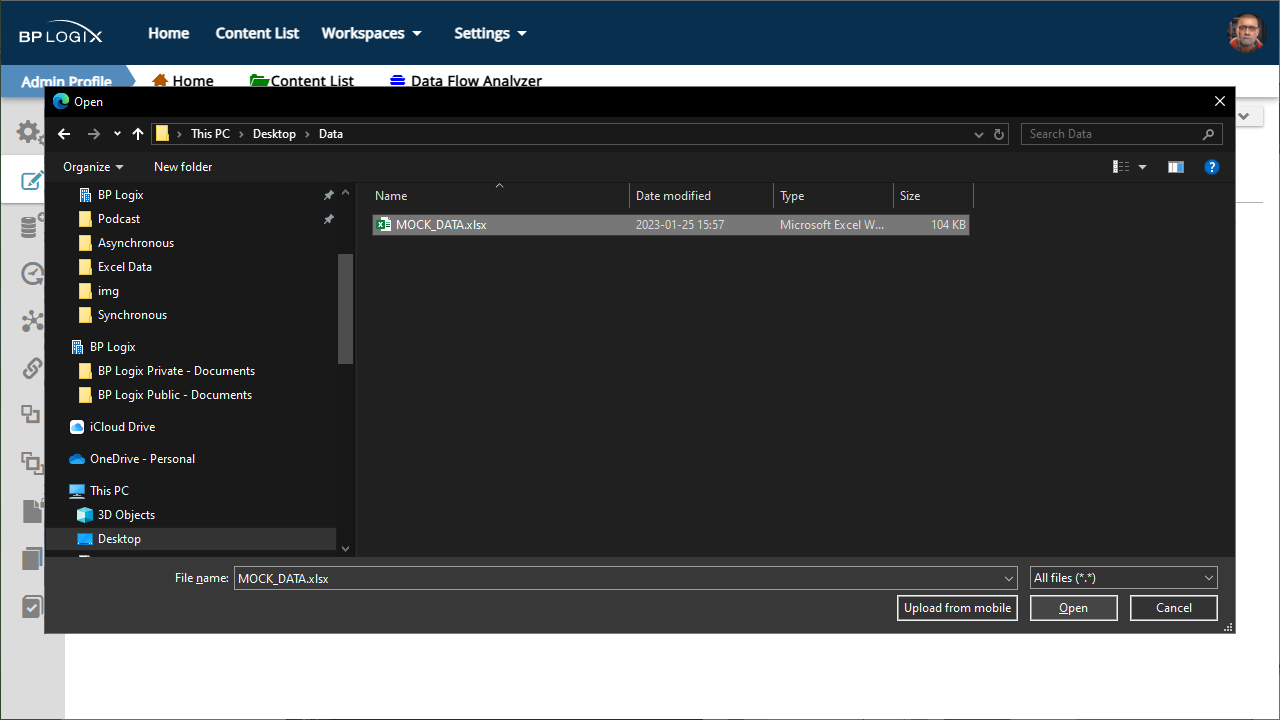Screen dimensions: 1280x720
Task: Click the folder icon in the address bar
Action: (x=162, y=134)
